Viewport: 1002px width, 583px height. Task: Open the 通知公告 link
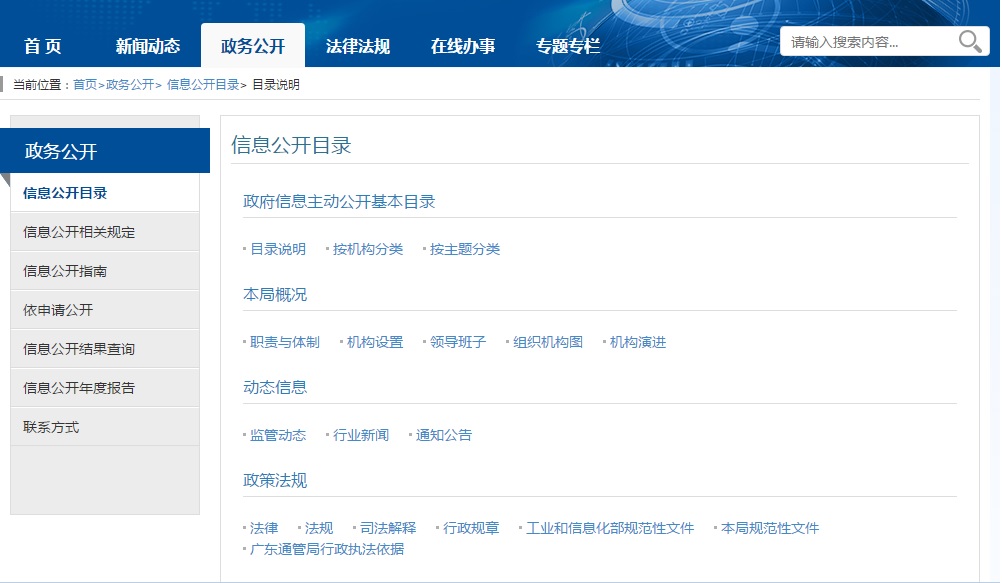point(444,435)
